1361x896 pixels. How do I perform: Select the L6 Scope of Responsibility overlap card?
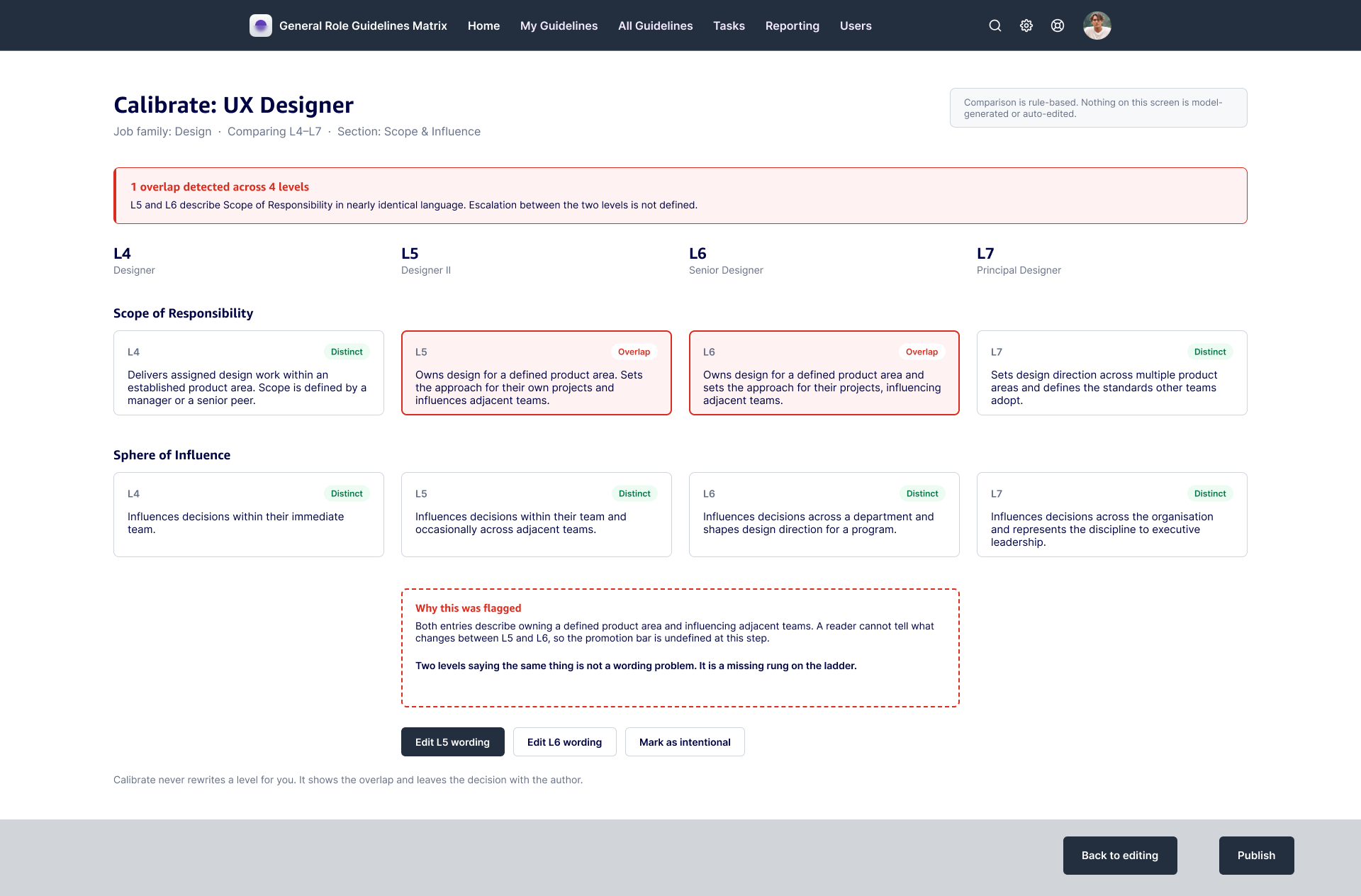(x=824, y=373)
